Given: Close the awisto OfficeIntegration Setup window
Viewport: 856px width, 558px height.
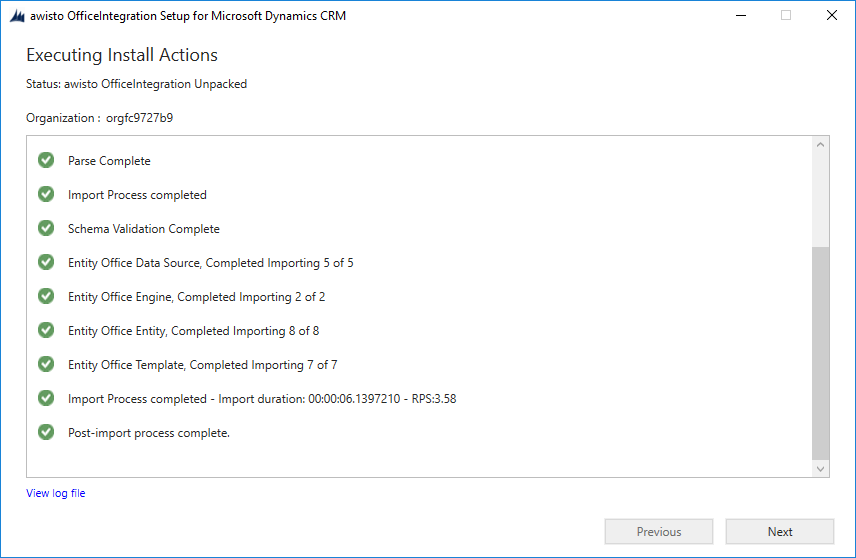Looking at the screenshot, I should [831, 15].
